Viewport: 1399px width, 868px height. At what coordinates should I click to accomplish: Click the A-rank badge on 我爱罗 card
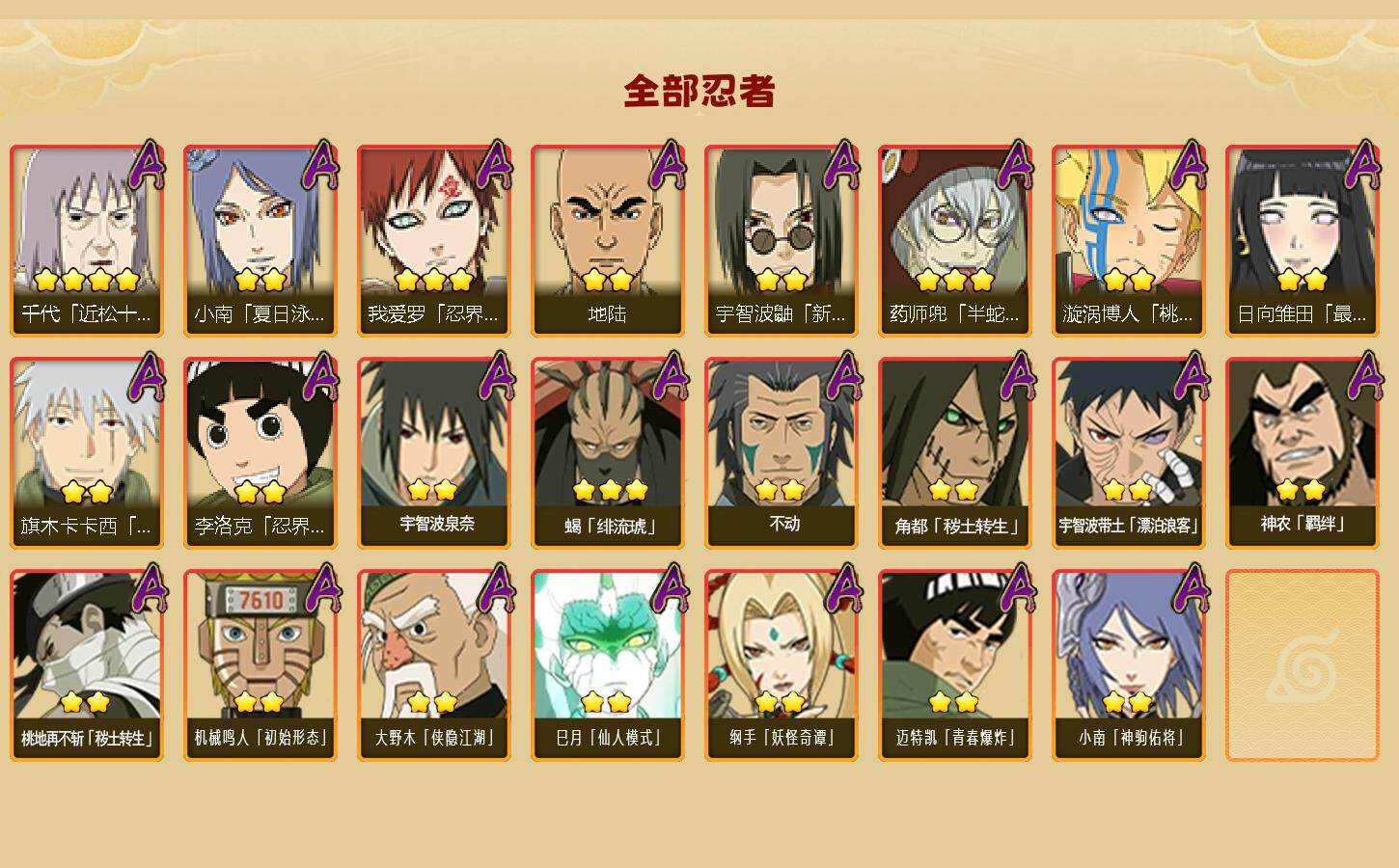(495, 166)
